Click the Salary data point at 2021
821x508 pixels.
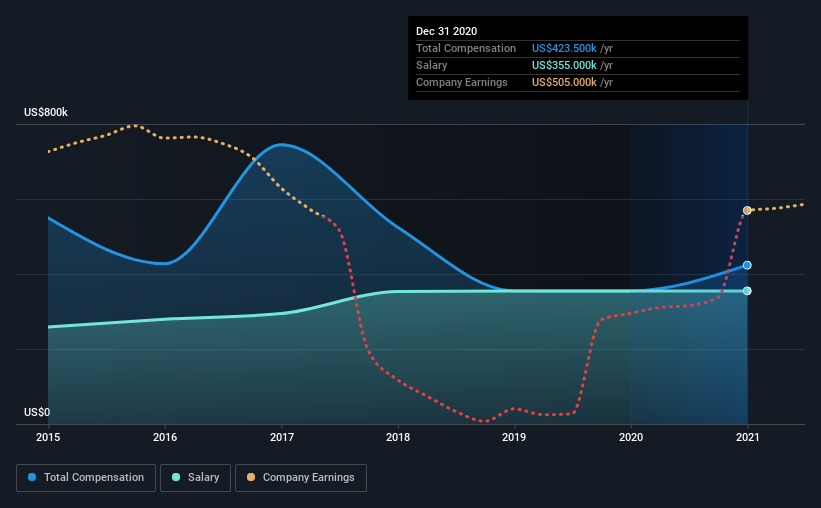tap(747, 291)
